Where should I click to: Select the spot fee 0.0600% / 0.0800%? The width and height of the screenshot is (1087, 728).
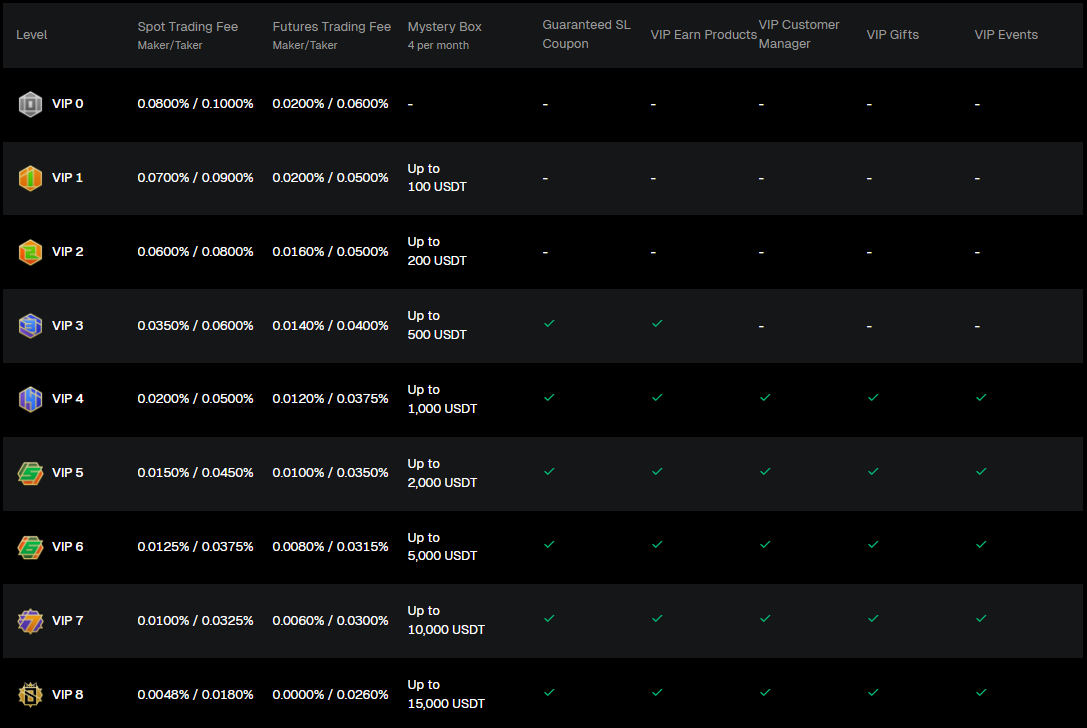click(x=195, y=252)
